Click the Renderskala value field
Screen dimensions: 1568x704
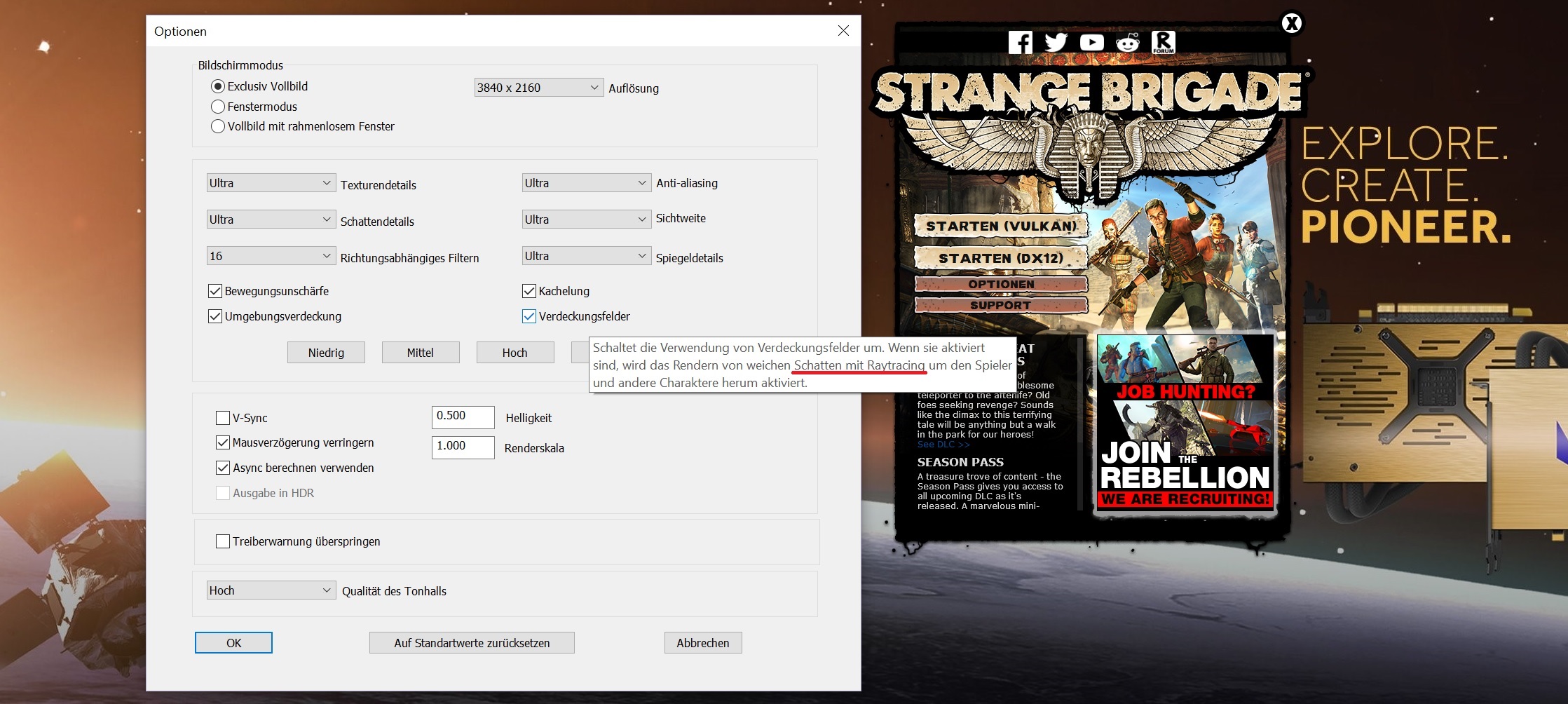463,447
